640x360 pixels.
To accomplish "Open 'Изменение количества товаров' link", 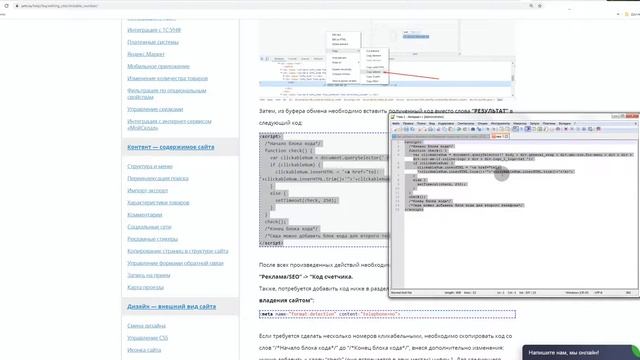I will pyautogui.click(x=167, y=78).
